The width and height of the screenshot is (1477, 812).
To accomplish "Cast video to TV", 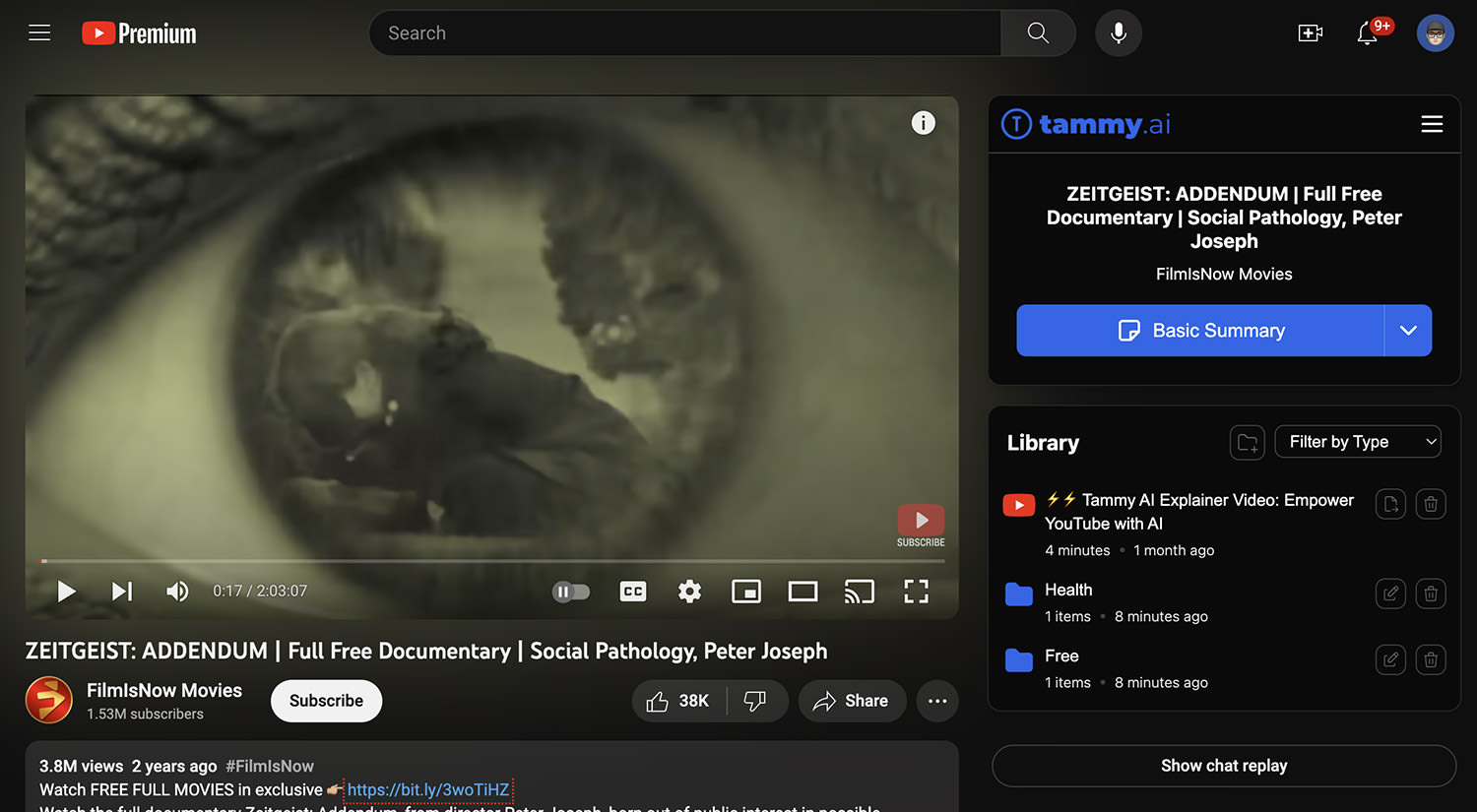I will pyautogui.click(x=860, y=592).
